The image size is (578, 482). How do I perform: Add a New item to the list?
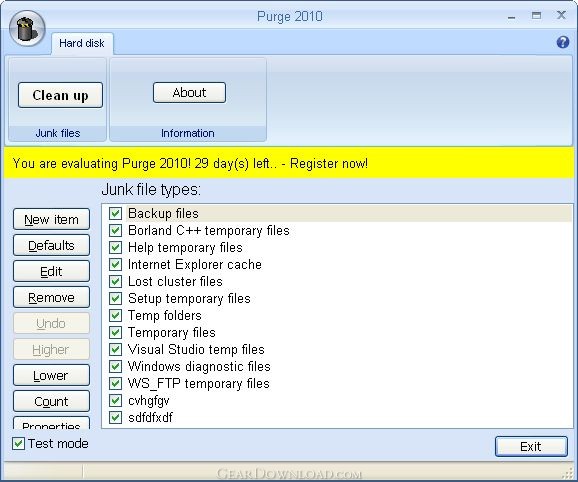point(51,220)
